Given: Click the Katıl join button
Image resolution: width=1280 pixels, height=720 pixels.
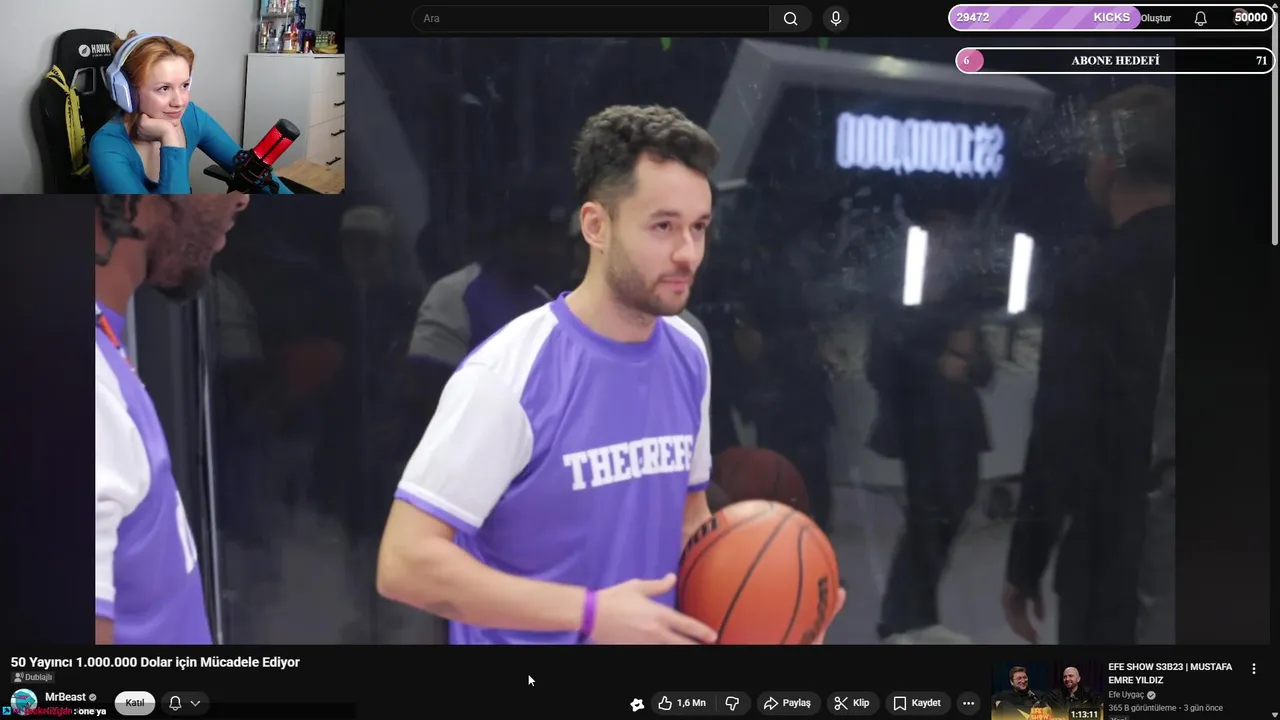Looking at the screenshot, I should coord(135,703).
